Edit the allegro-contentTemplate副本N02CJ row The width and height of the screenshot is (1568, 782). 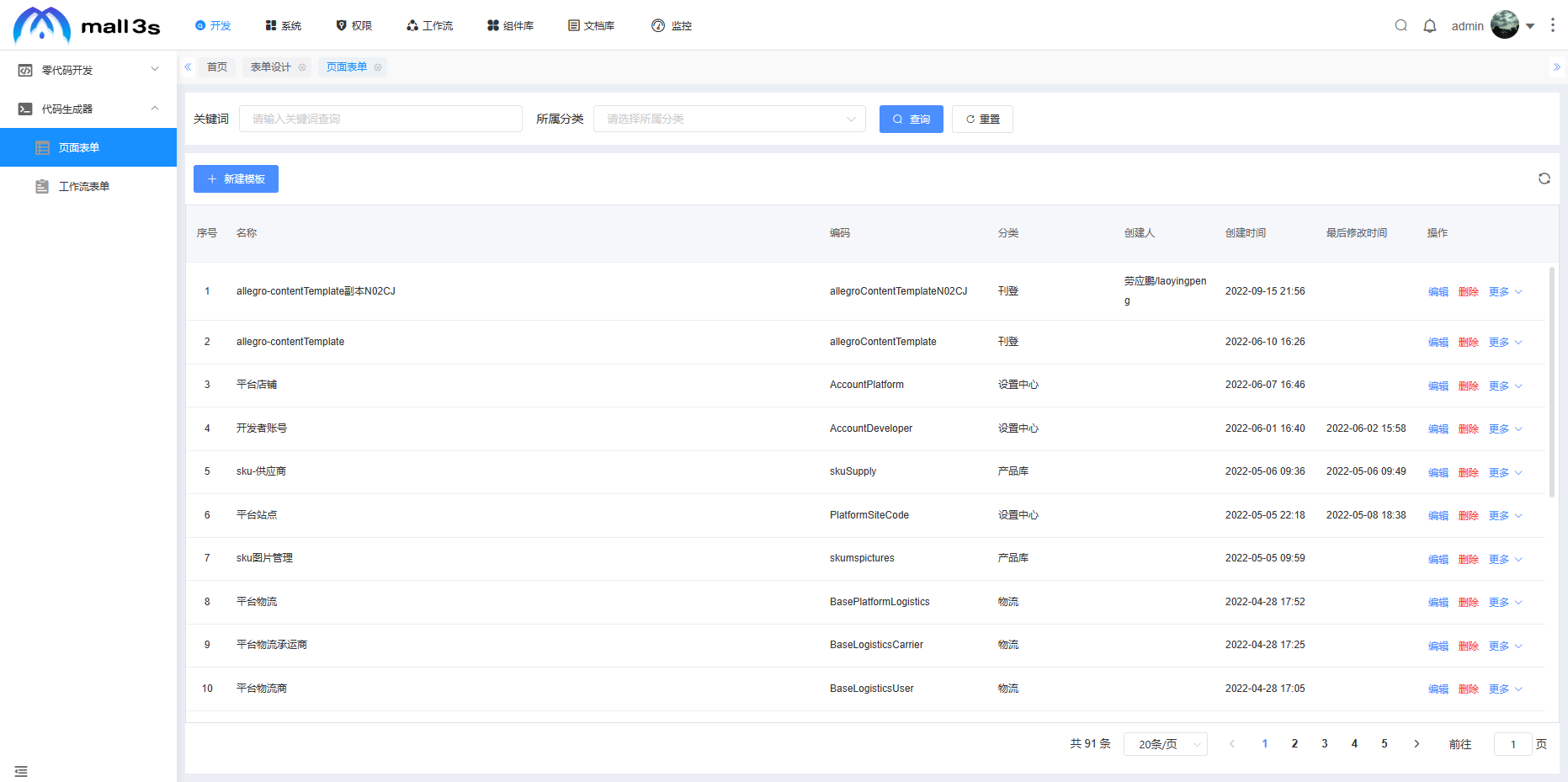pyautogui.click(x=1438, y=292)
